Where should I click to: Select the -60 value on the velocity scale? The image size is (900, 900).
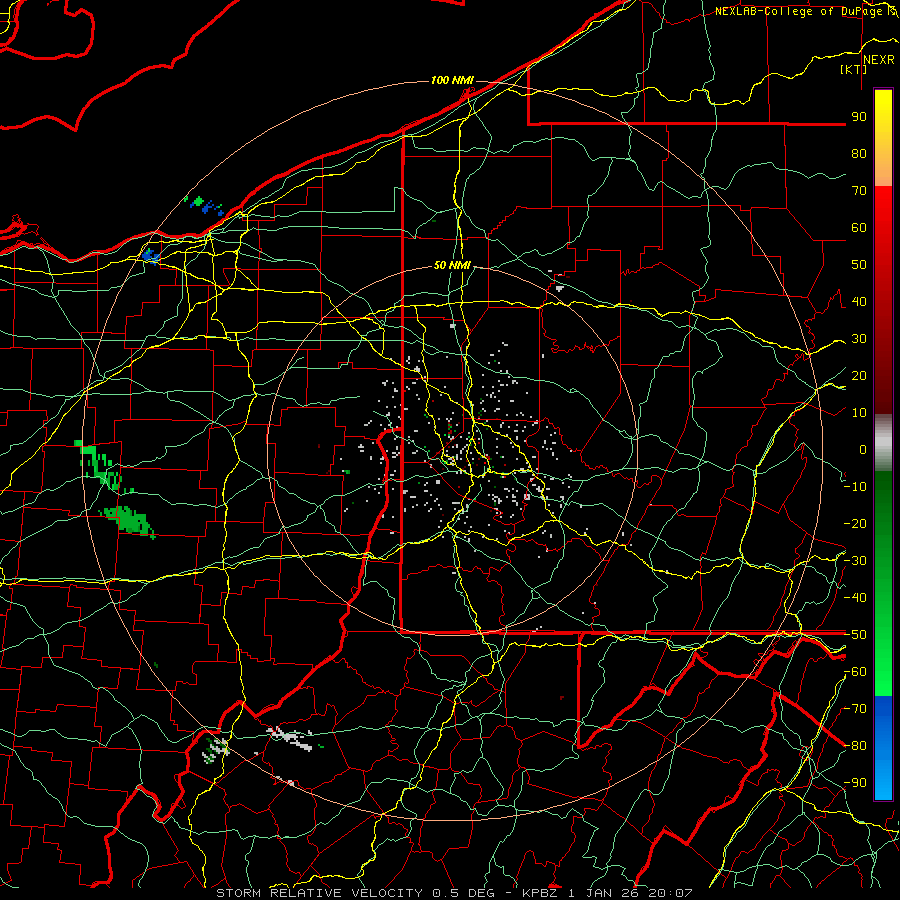coord(855,672)
